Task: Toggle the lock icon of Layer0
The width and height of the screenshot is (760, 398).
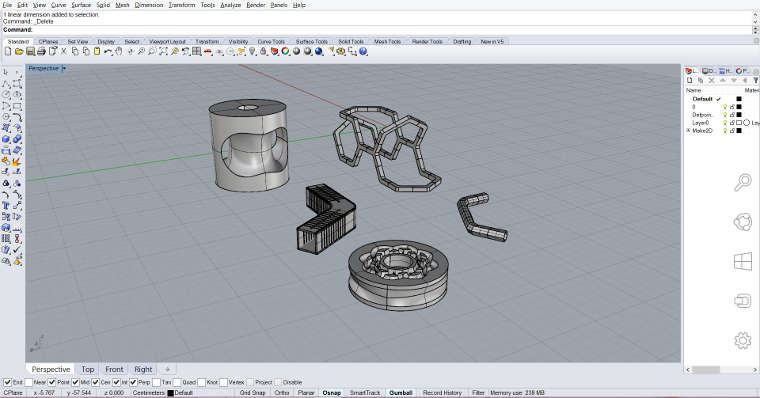Action: [x=732, y=123]
